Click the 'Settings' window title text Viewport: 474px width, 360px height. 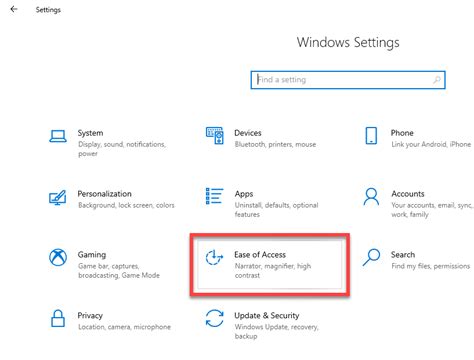48,10
